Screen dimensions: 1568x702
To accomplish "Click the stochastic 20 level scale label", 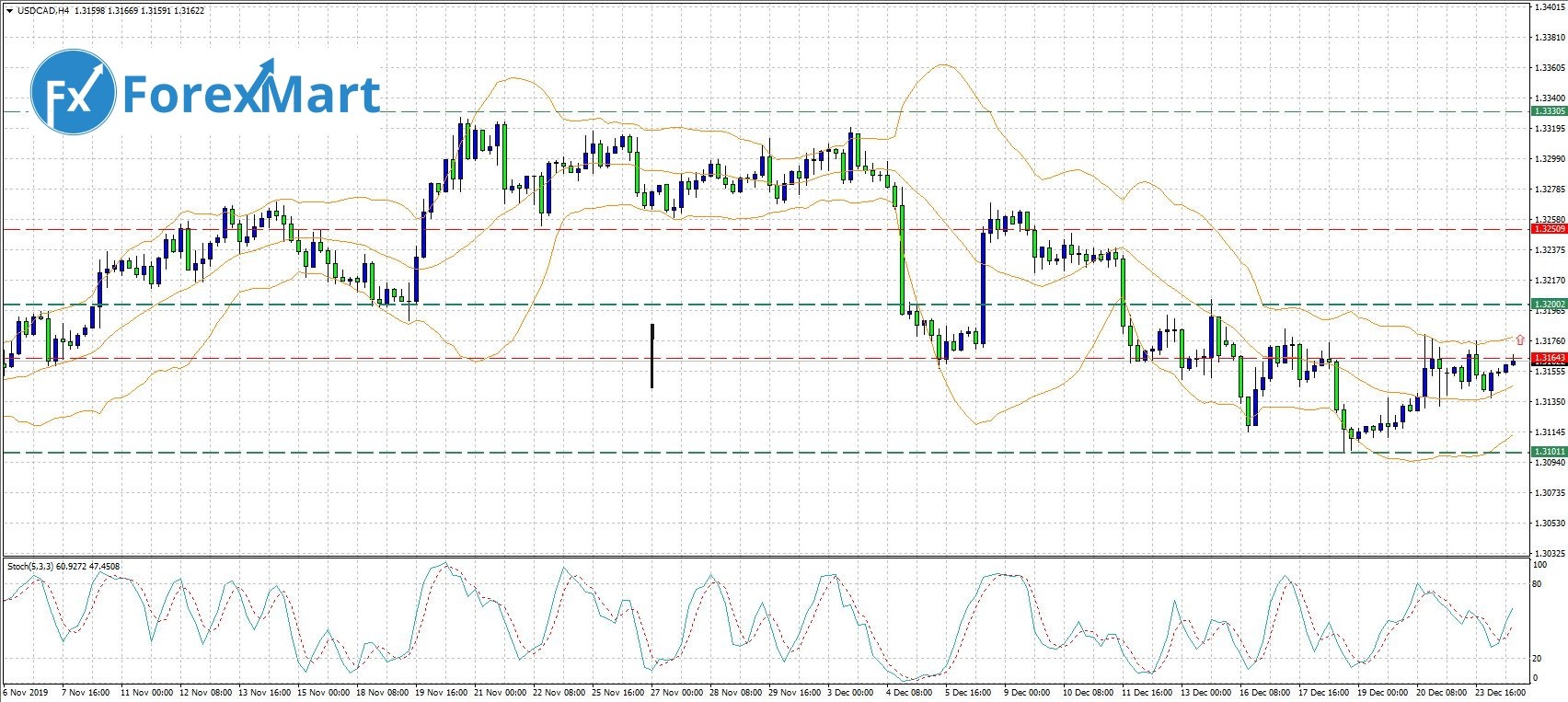I will pyautogui.click(x=1537, y=659).
